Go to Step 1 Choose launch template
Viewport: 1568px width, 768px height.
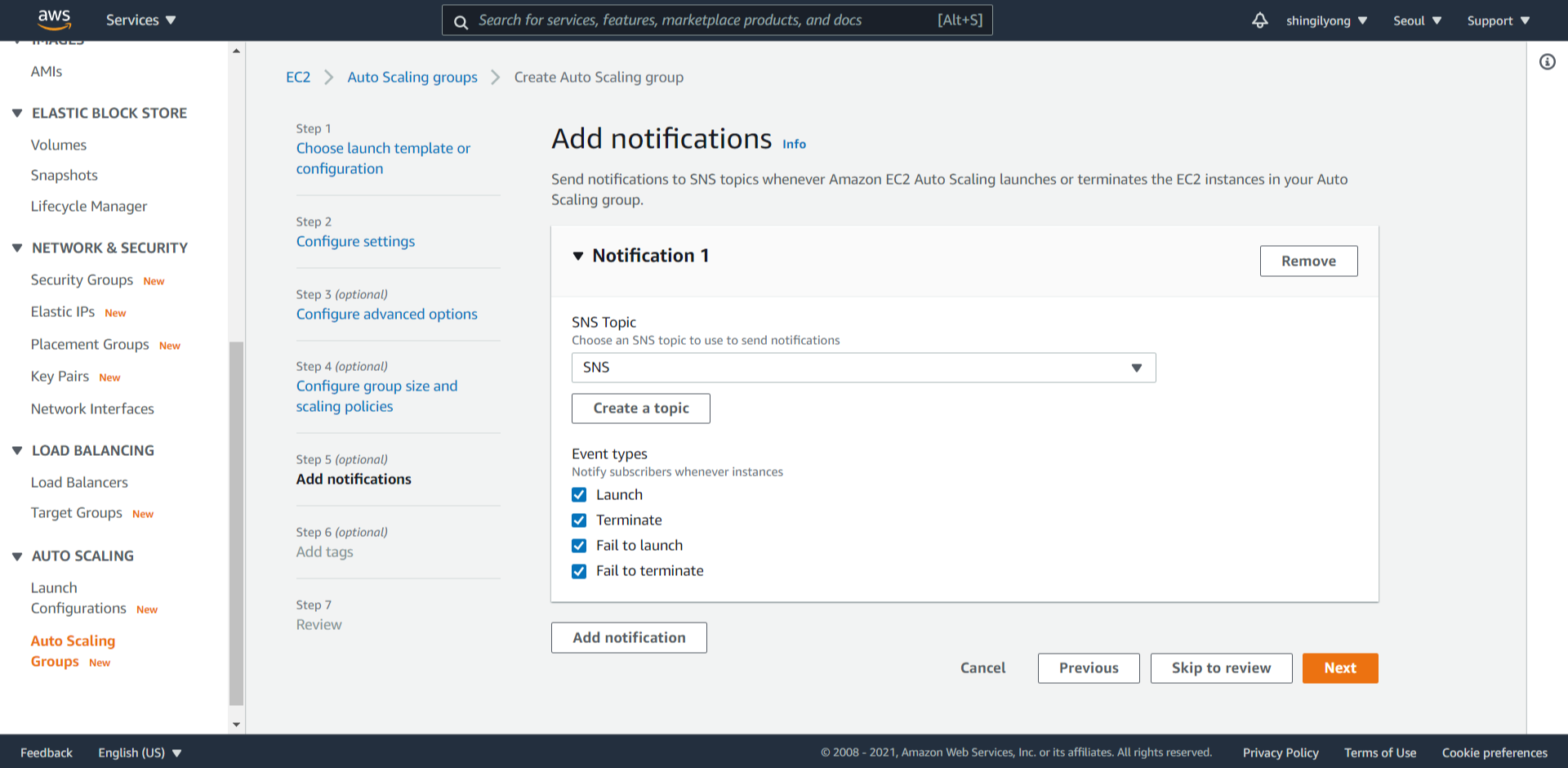[x=383, y=159]
